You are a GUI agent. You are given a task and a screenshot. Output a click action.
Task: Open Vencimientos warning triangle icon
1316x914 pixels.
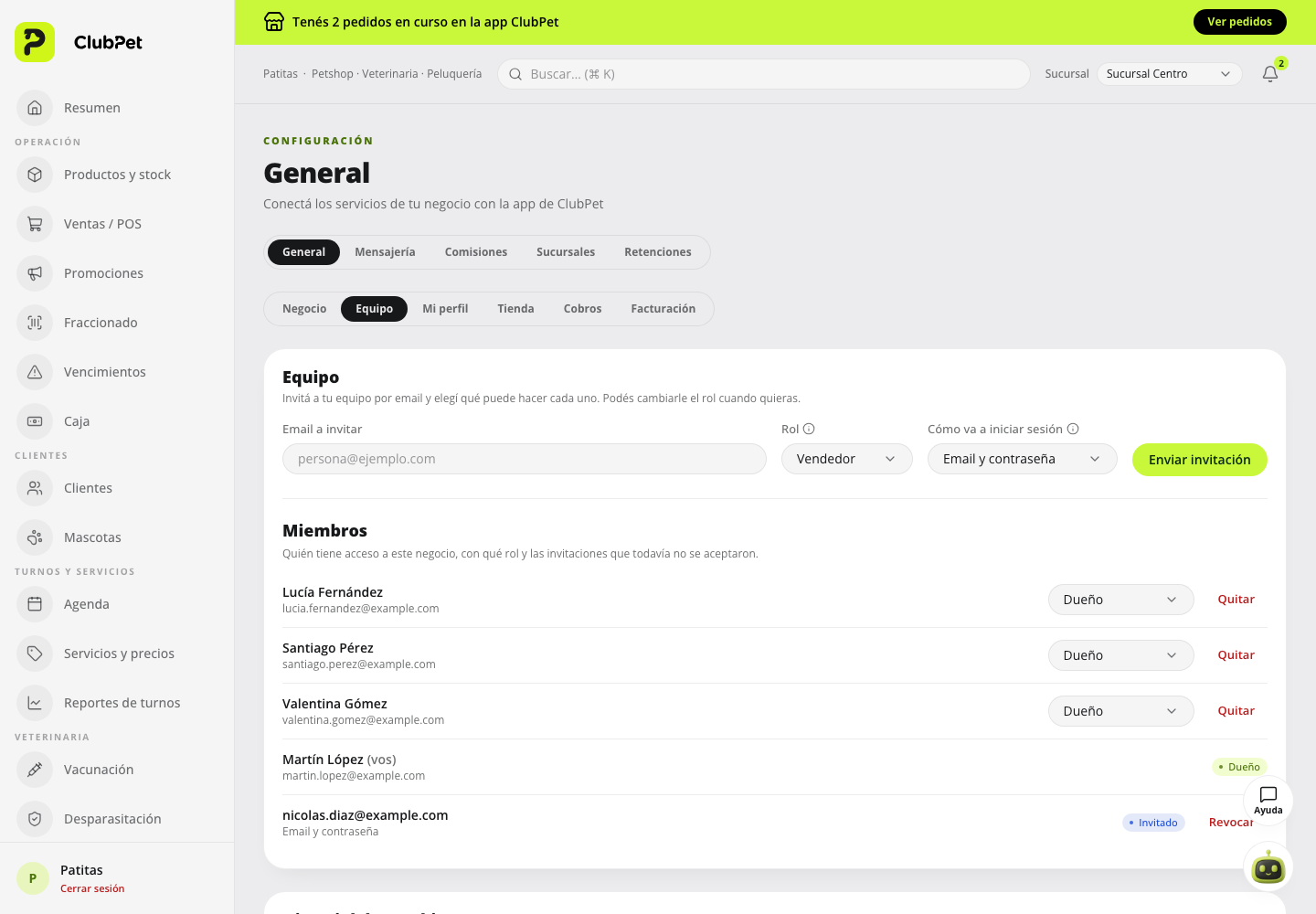(35, 372)
